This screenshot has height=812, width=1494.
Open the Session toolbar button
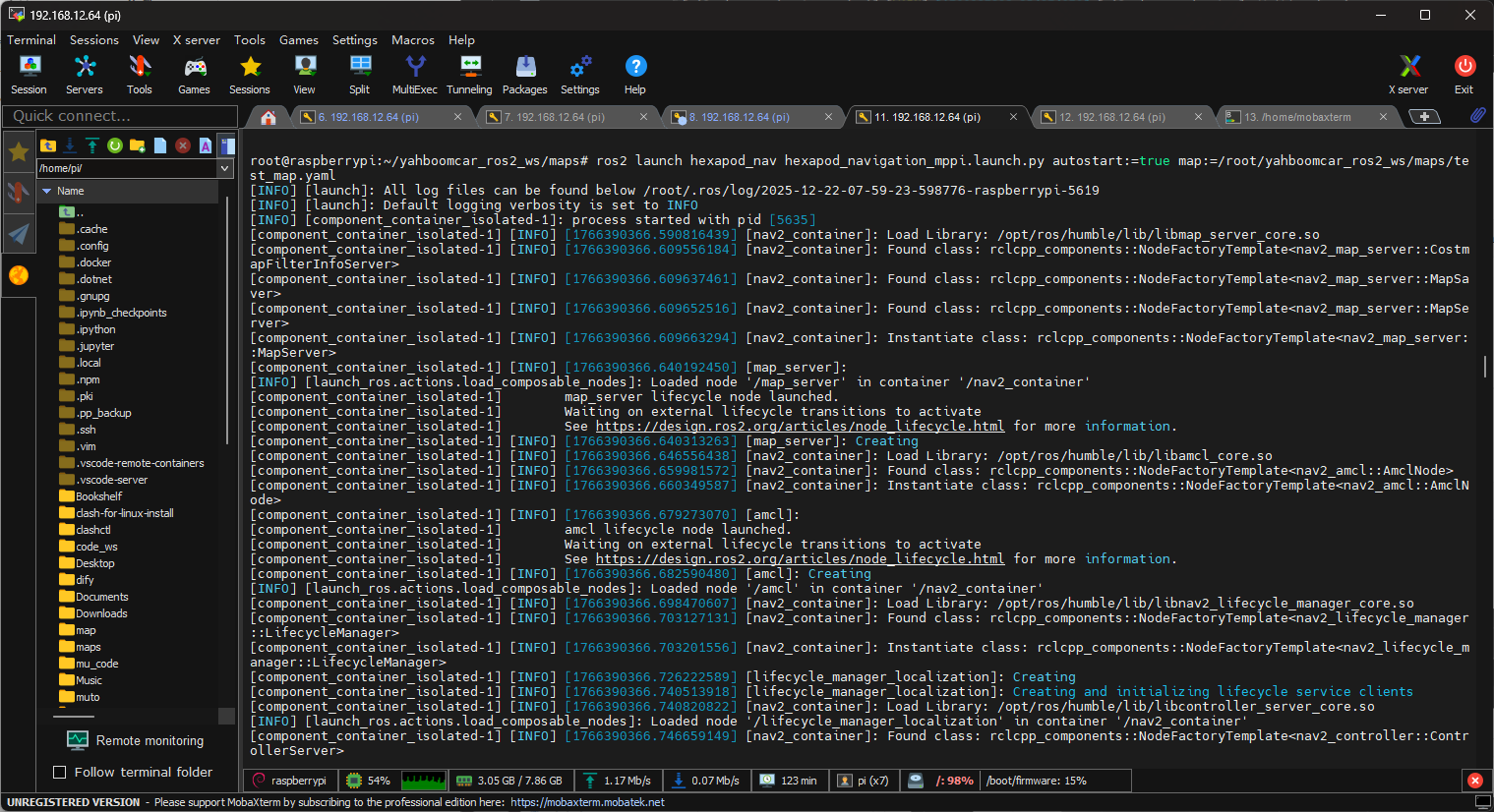(29, 75)
